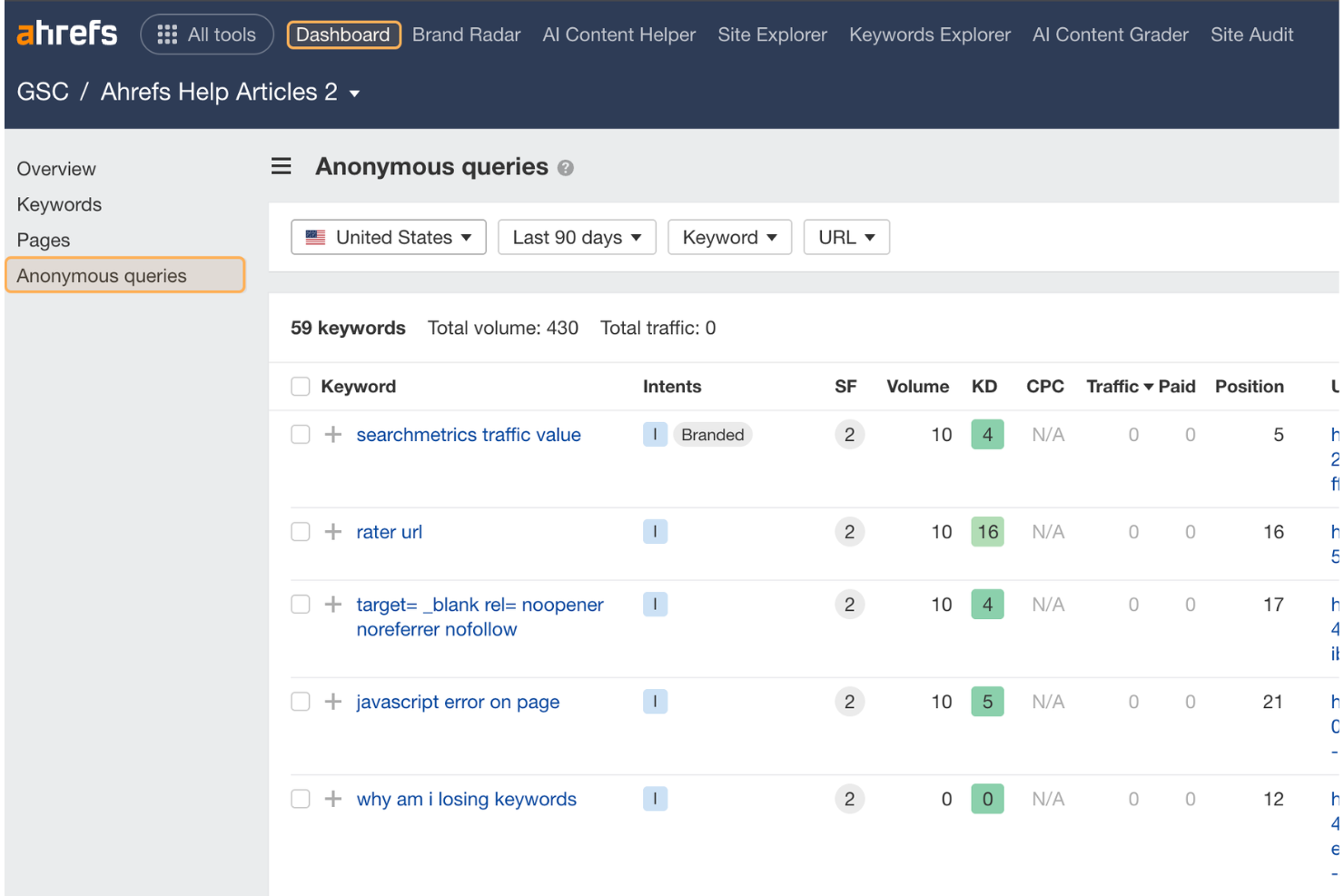Viewport: 1344px width, 896px height.
Task: Click the intent badge for javascript error on page
Action: pyautogui.click(x=655, y=701)
